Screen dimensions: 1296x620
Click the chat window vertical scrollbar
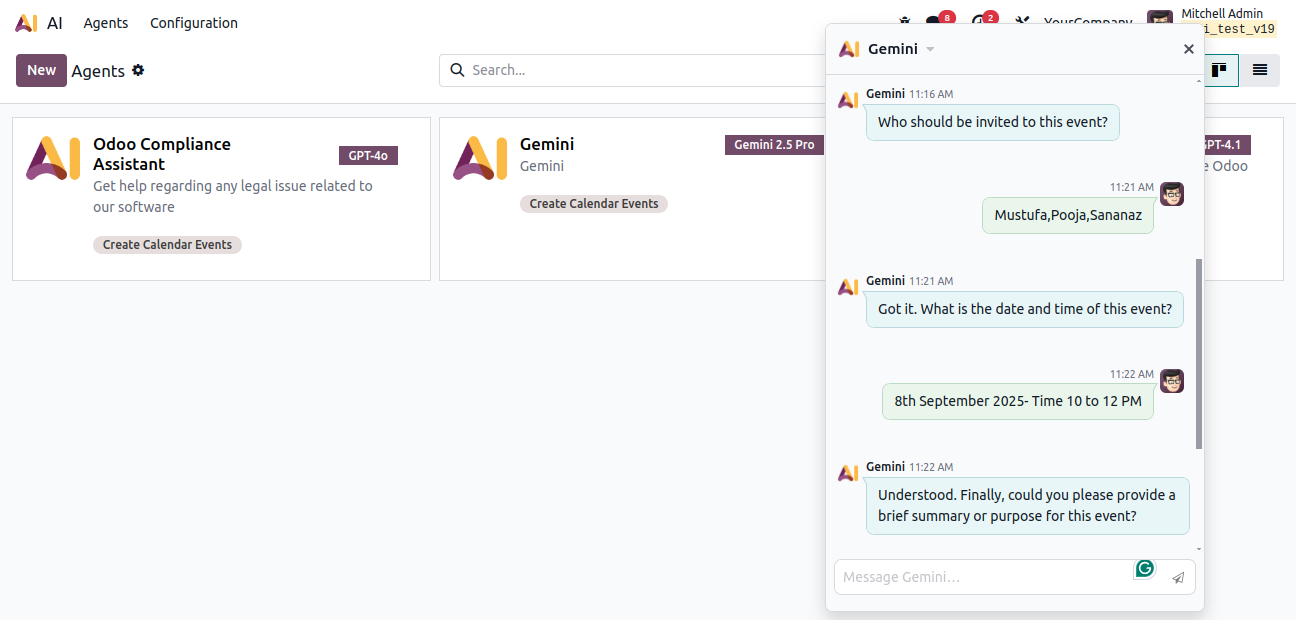coord(1198,353)
